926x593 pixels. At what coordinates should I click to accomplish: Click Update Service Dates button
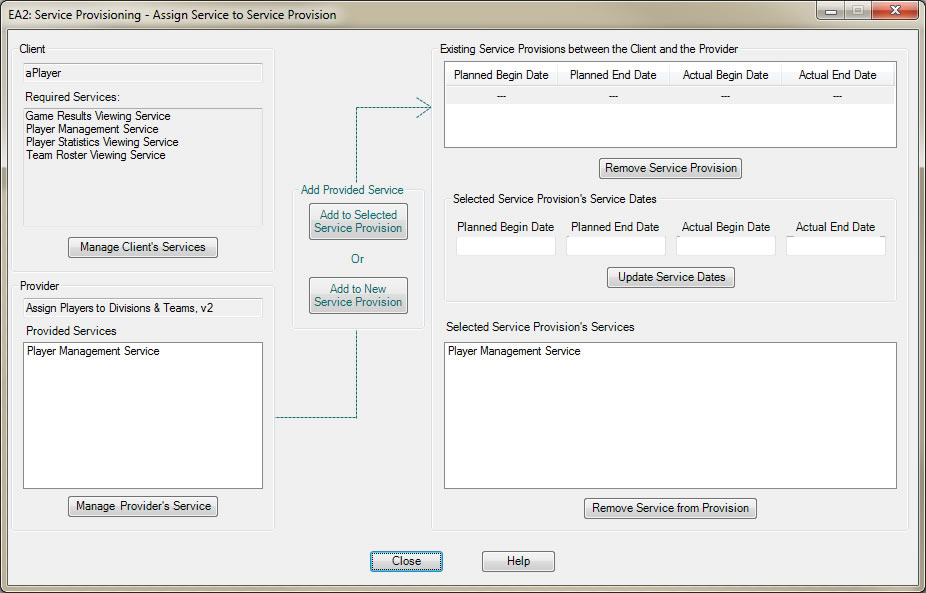(671, 277)
